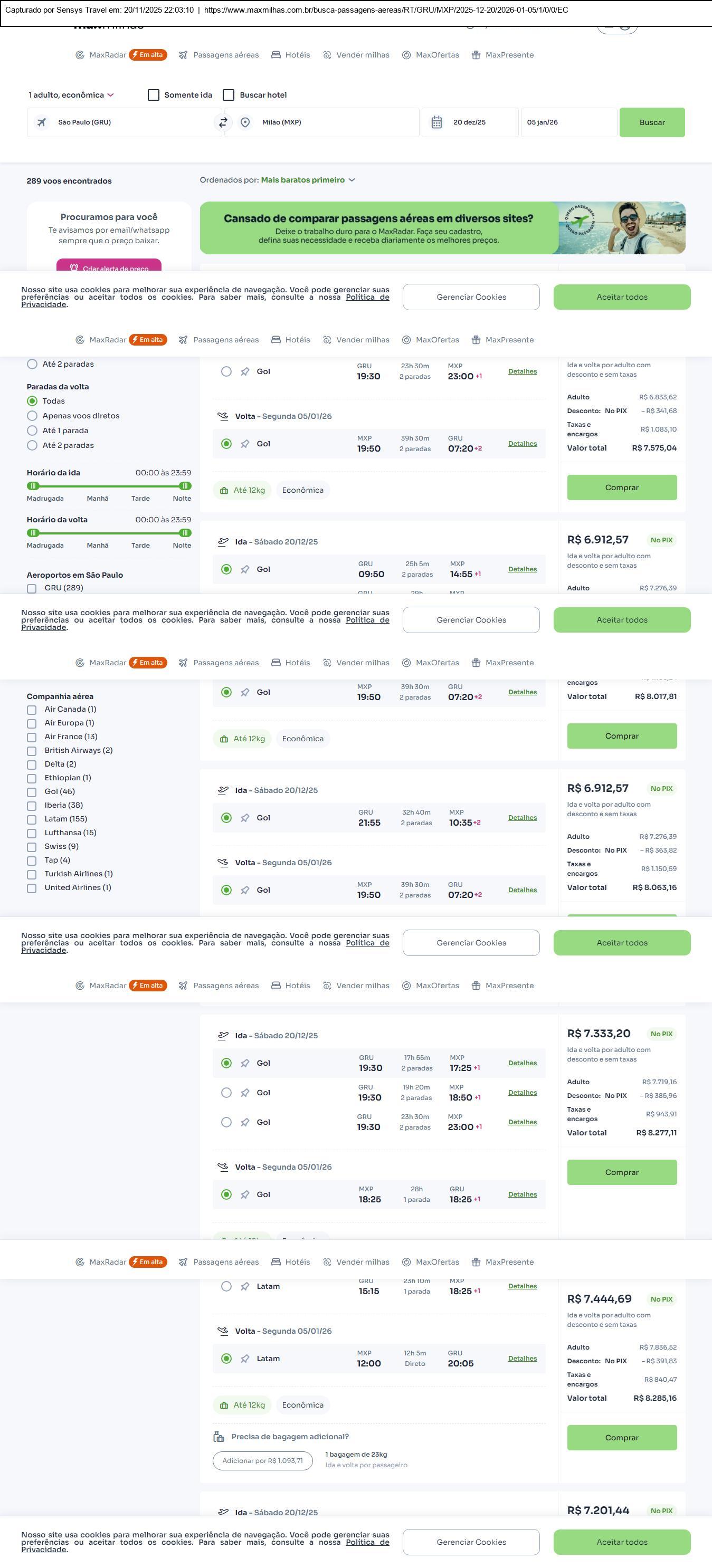This screenshot has width=712, height=1568.
Task: Select Apenas voos diretos for return stops
Action: [32, 416]
